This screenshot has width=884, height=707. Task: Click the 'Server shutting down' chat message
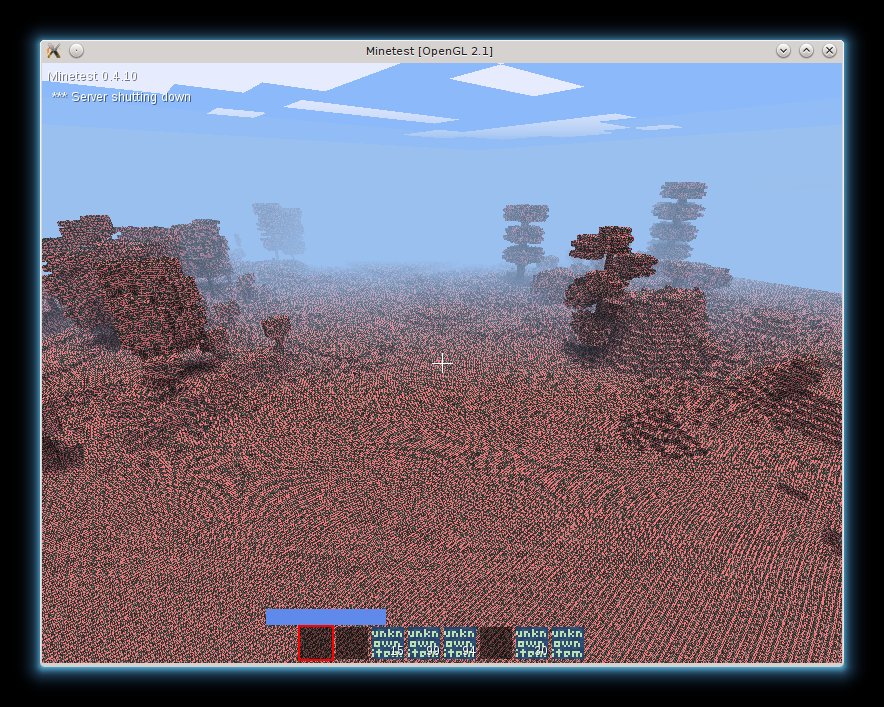coord(121,97)
